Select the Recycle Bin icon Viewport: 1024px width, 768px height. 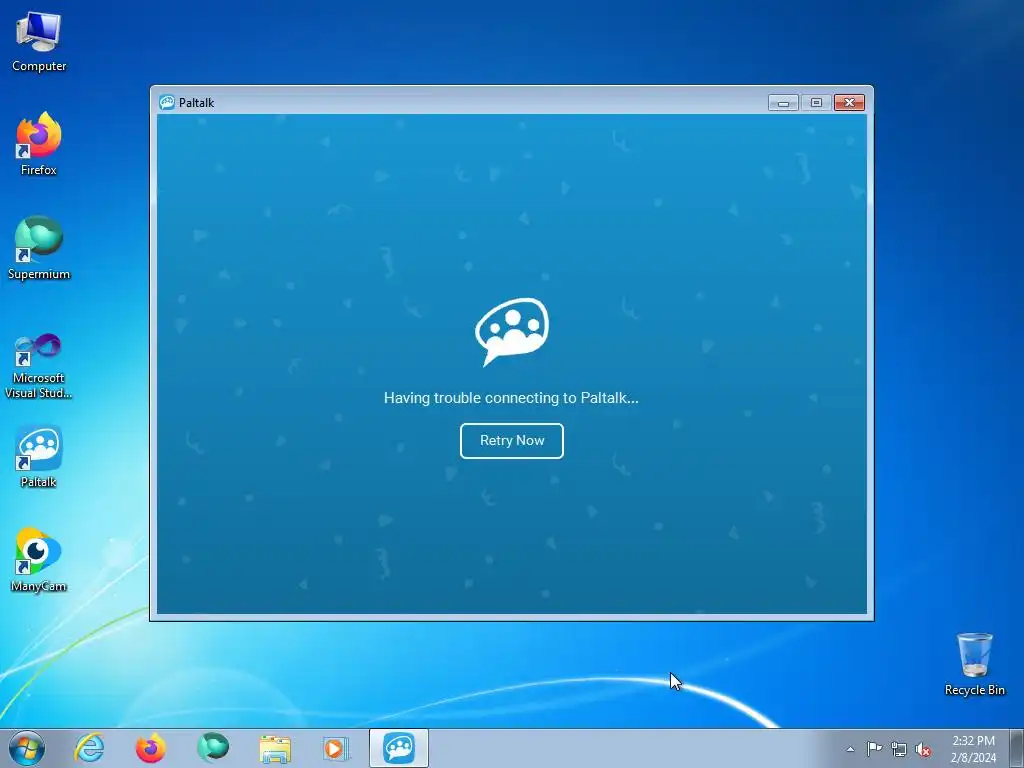(974, 664)
